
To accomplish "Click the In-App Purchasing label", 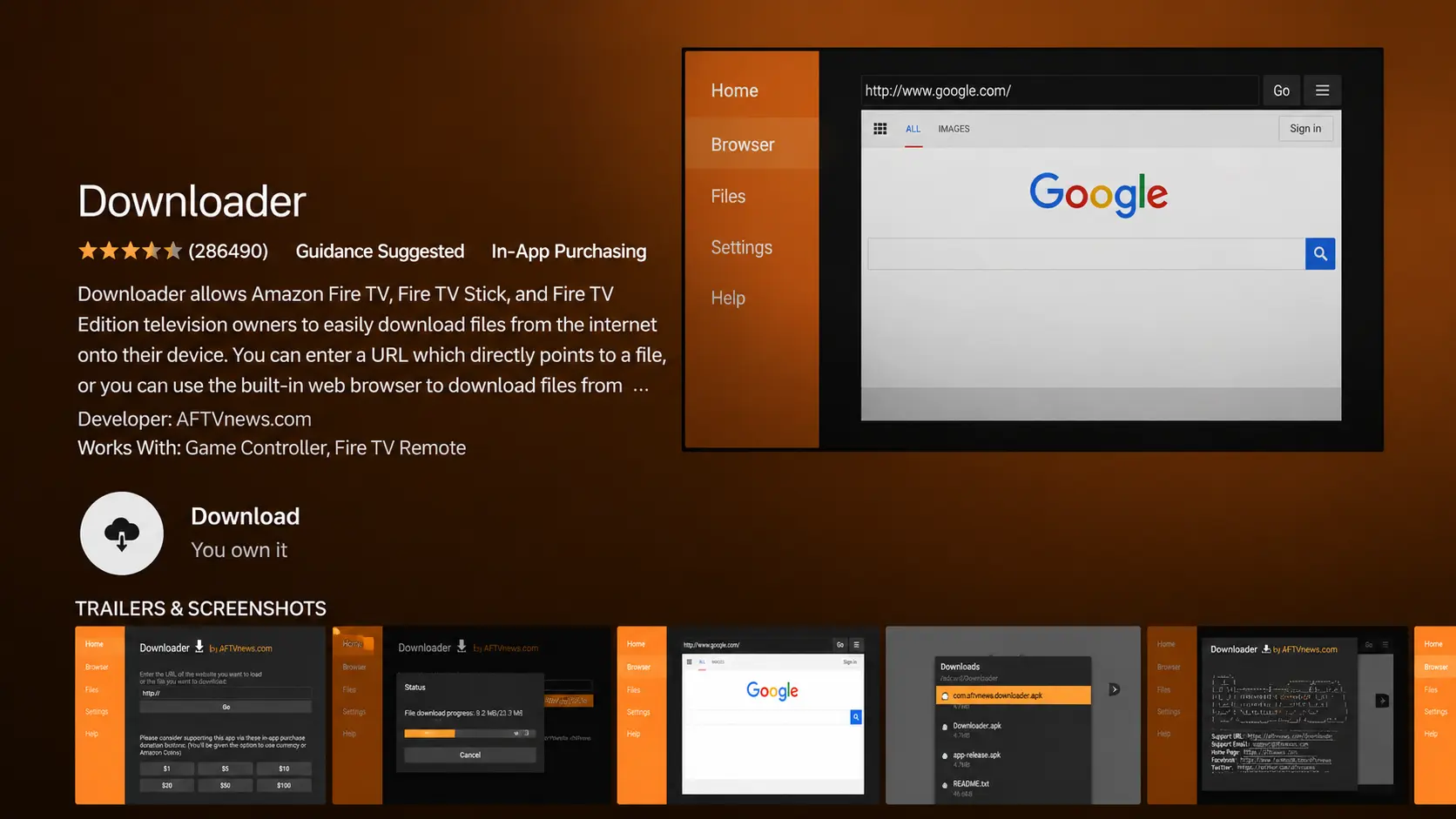I will tap(569, 252).
